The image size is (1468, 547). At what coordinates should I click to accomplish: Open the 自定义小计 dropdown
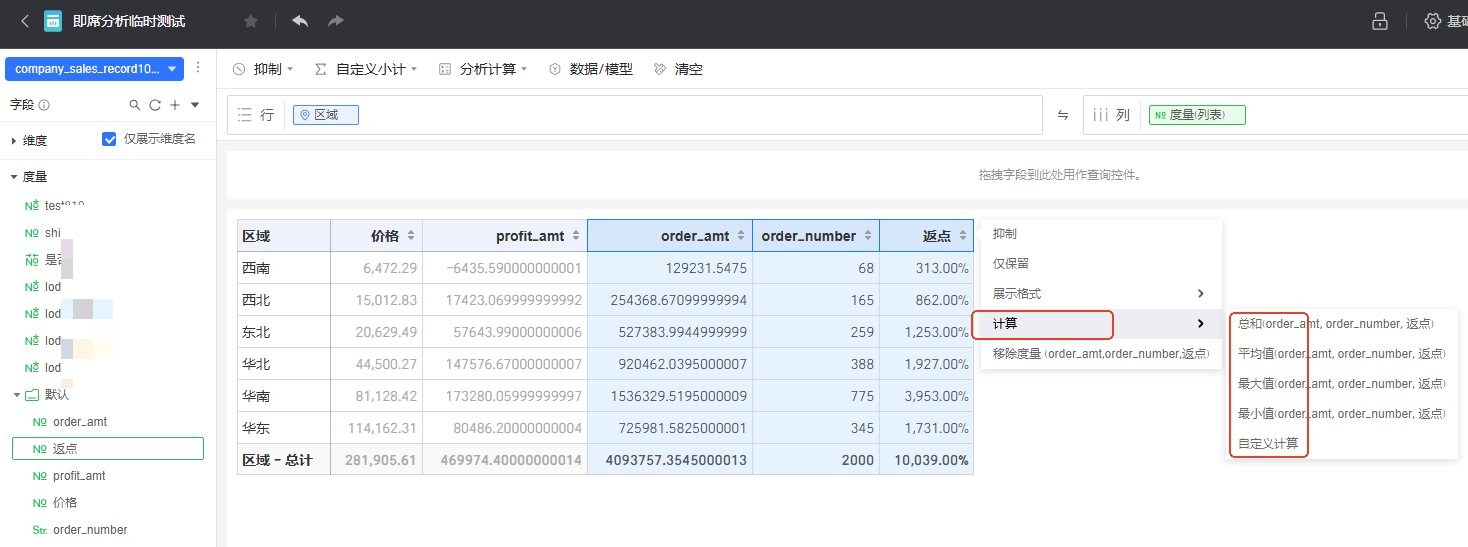[365, 69]
